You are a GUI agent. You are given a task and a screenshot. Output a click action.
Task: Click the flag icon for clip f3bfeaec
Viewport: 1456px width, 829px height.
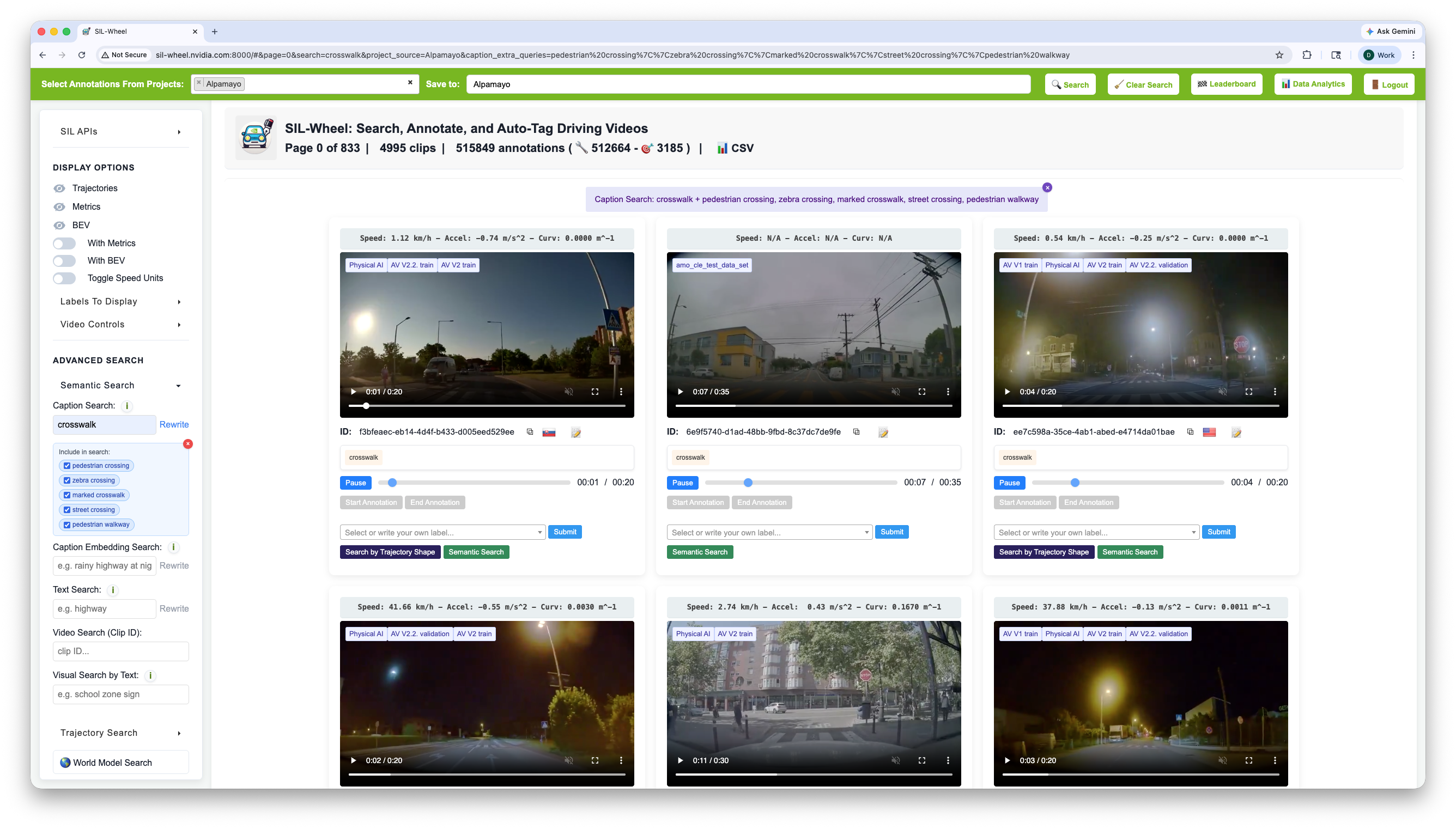coord(549,432)
